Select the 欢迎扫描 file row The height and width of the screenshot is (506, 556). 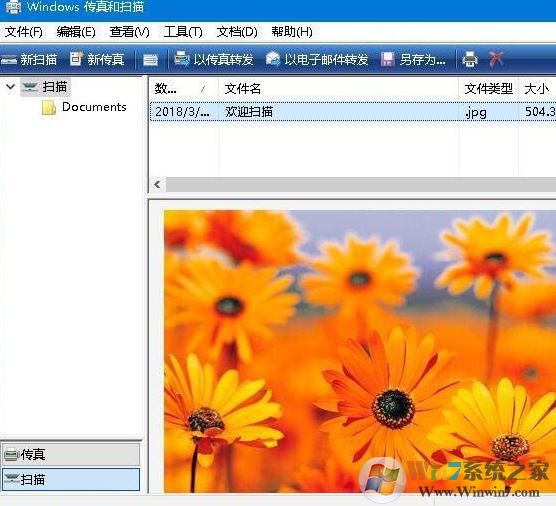tap(353, 112)
